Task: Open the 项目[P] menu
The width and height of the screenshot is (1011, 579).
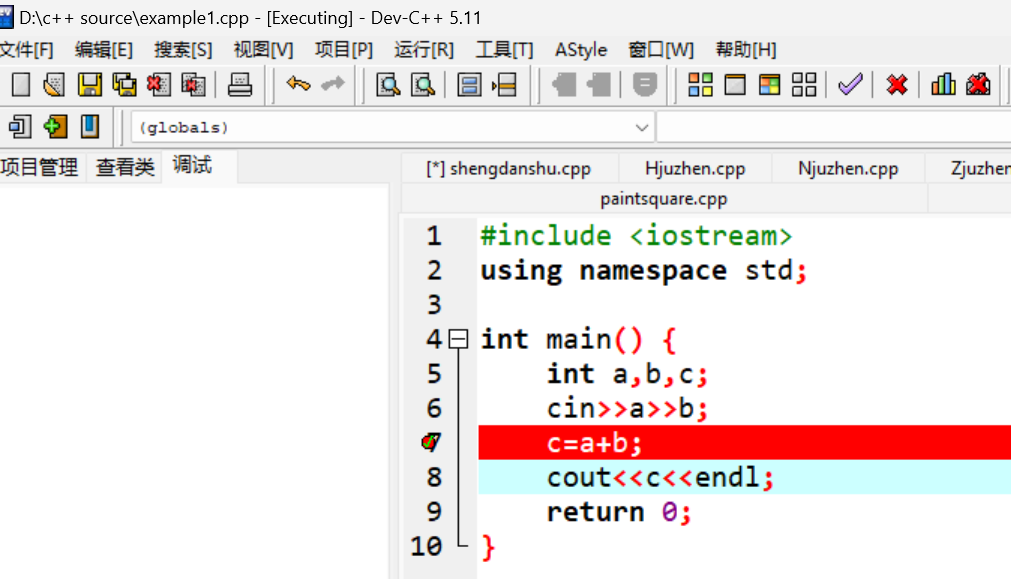Action: 344,50
